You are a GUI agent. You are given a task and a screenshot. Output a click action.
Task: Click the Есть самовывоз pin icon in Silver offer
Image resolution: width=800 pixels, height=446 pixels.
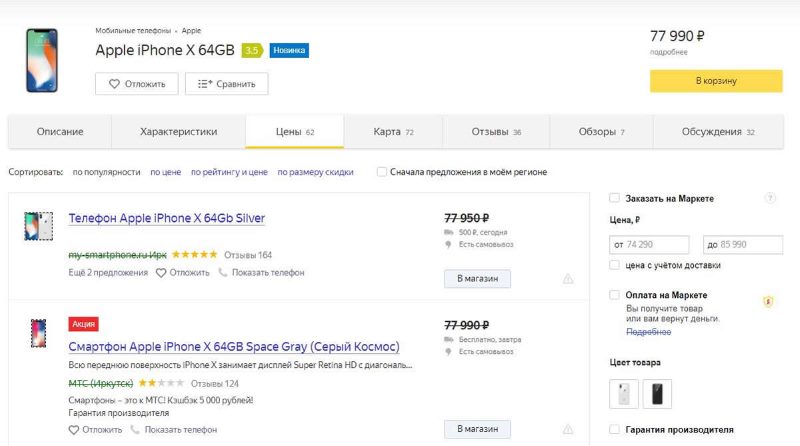(x=448, y=244)
